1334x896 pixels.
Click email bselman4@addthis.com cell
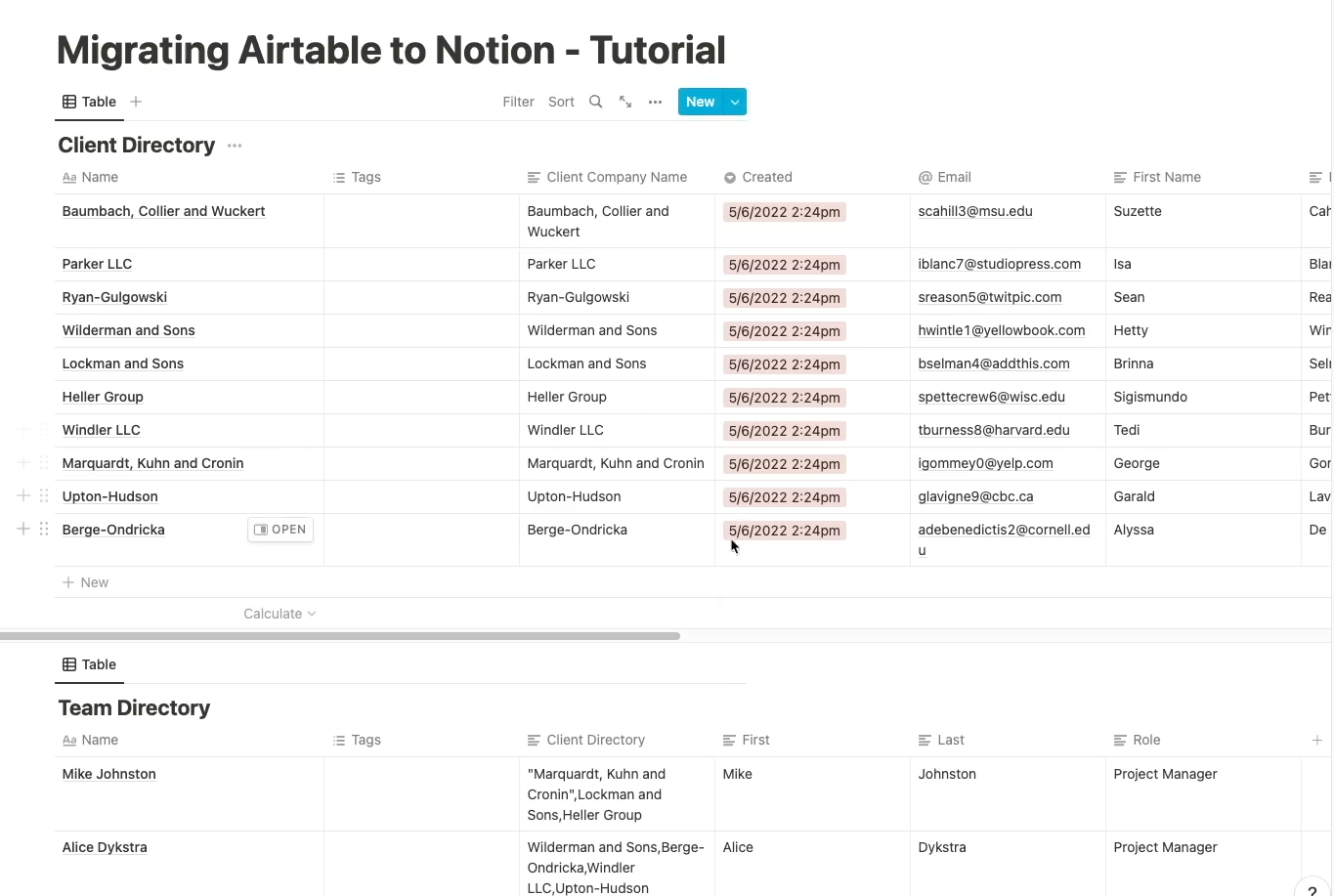click(x=1009, y=363)
